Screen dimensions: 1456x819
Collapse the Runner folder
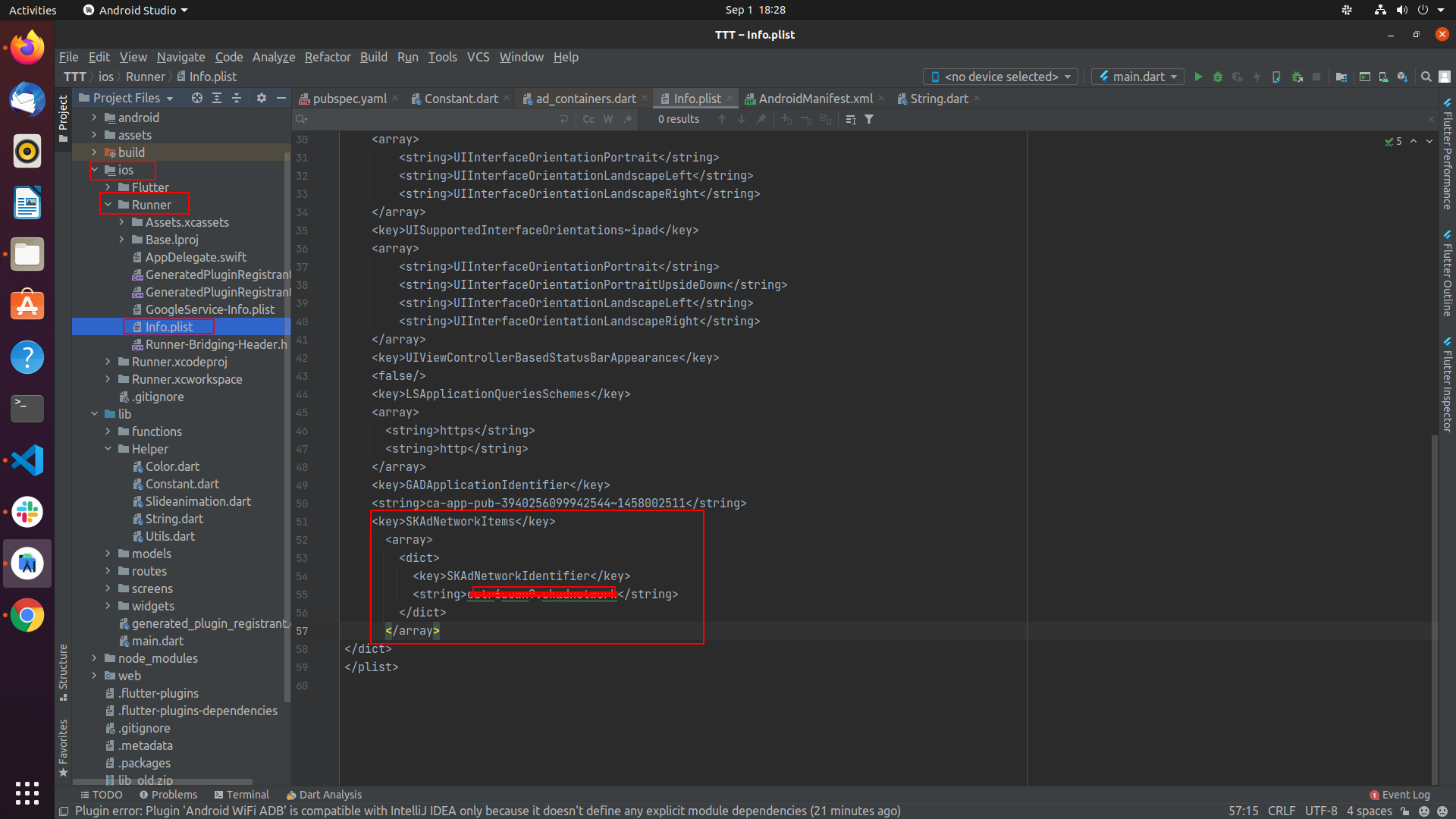pos(108,205)
